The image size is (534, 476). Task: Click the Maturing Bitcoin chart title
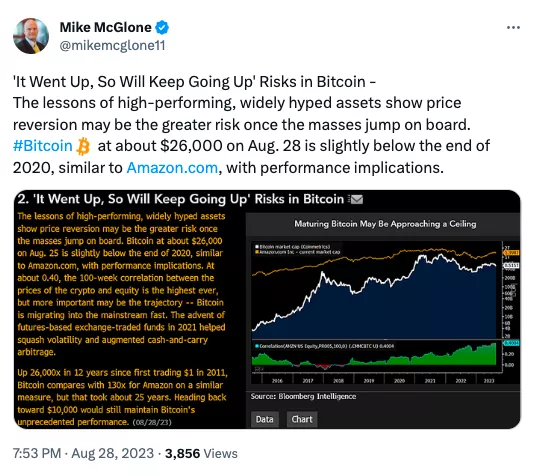point(385,224)
